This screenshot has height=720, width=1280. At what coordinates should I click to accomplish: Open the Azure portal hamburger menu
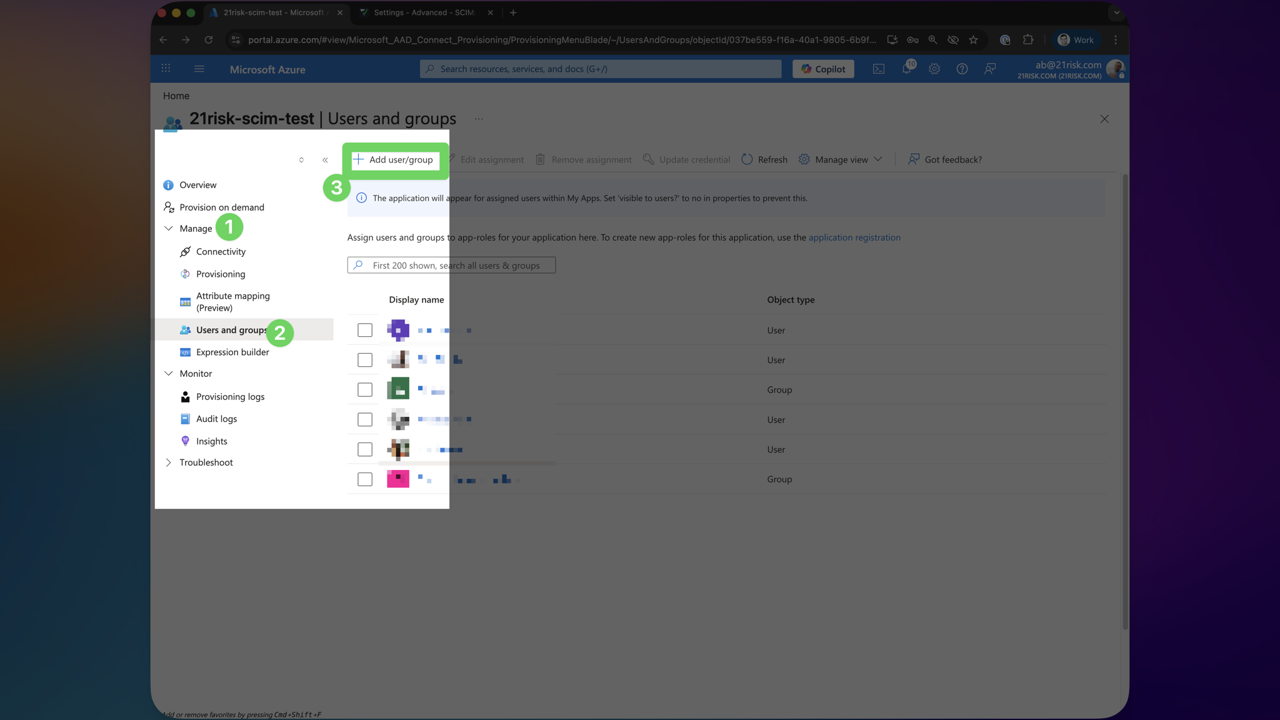click(x=199, y=68)
